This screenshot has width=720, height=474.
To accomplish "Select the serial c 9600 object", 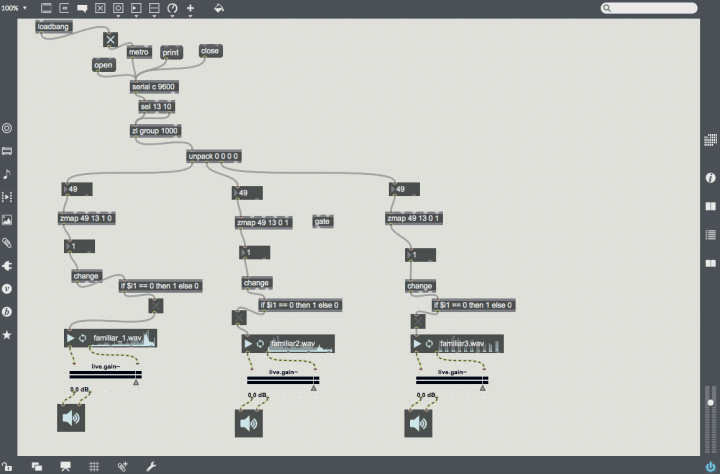I will pyautogui.click(x=154, y=87).
